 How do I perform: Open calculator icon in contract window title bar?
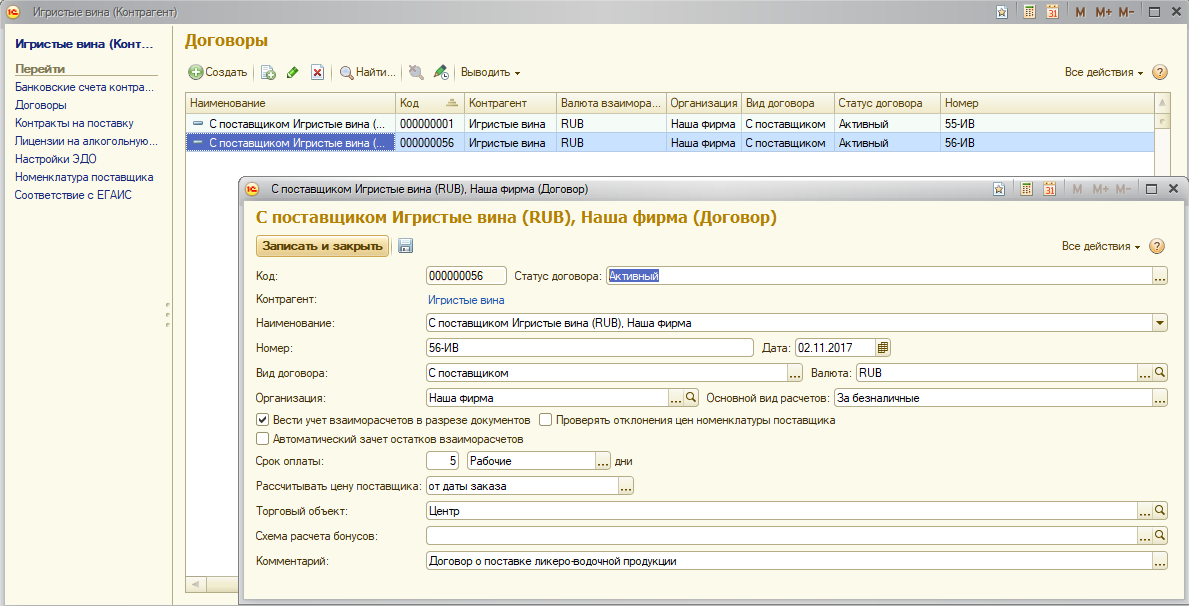click(1026, 189)
